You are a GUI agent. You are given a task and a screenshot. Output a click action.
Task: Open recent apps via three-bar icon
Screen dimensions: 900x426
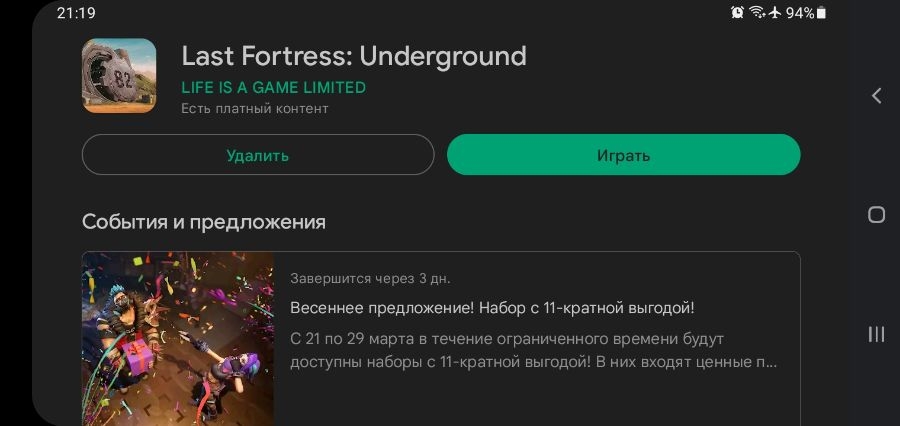(x=876, y=334)
